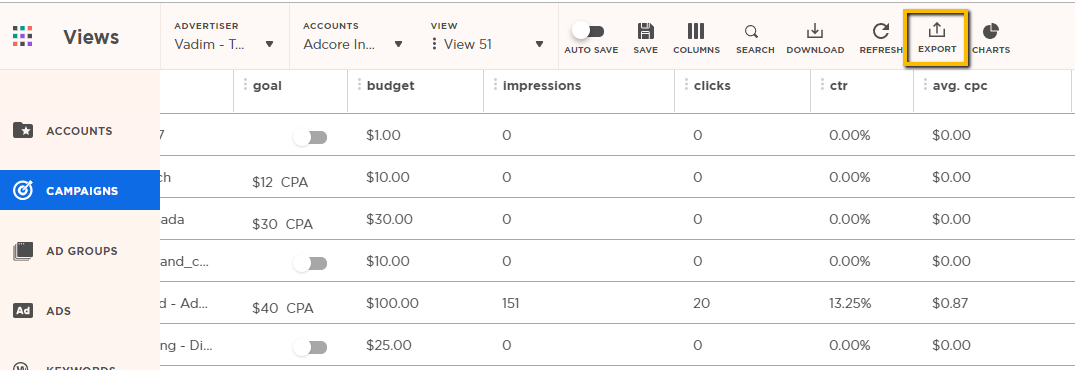Viewport: 1075px width, 370px height.
Task: Open Ad Groups section
Action: [80, 251]
